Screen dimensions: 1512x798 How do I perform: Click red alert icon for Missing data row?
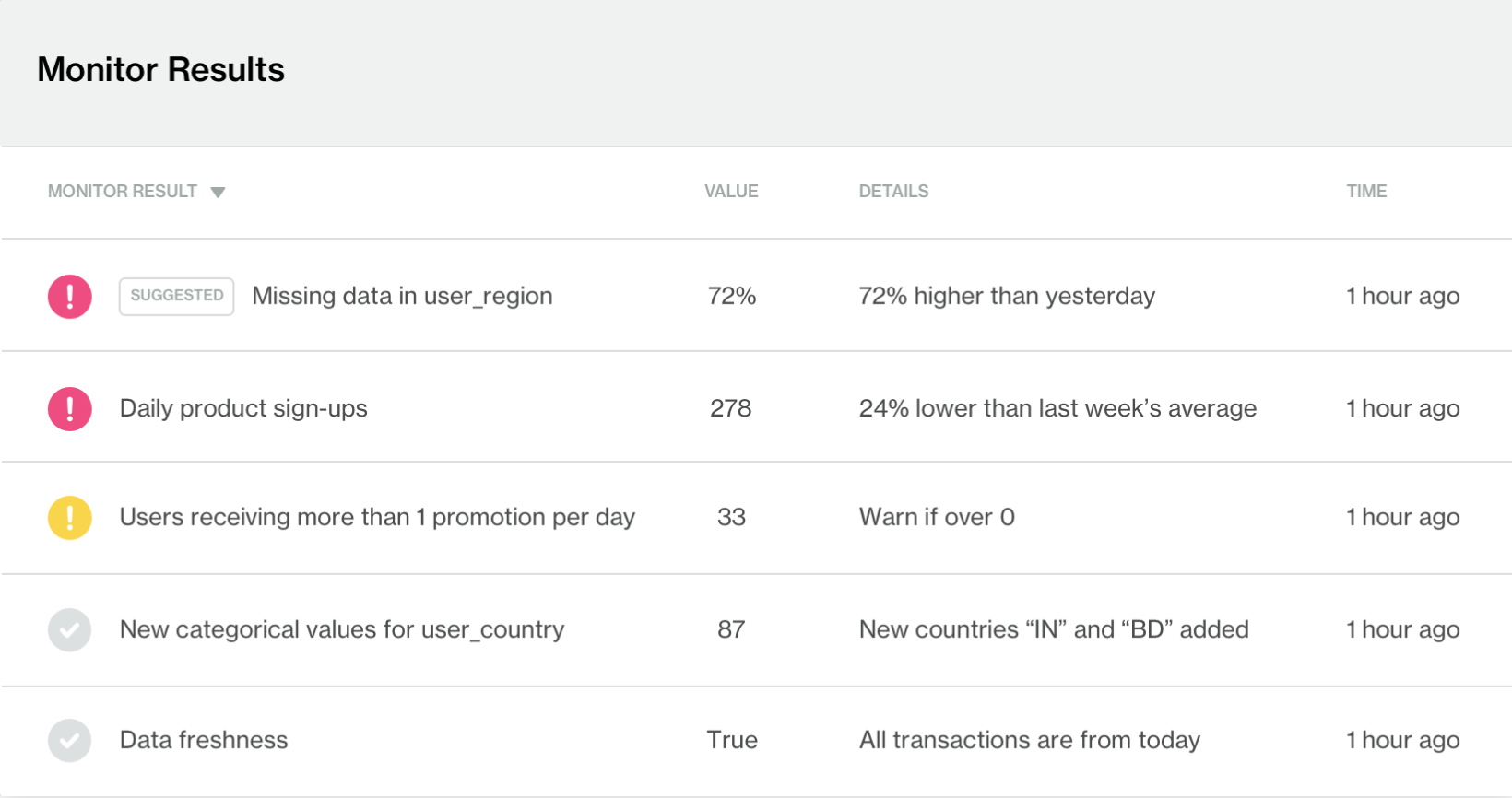click(70, 297)
